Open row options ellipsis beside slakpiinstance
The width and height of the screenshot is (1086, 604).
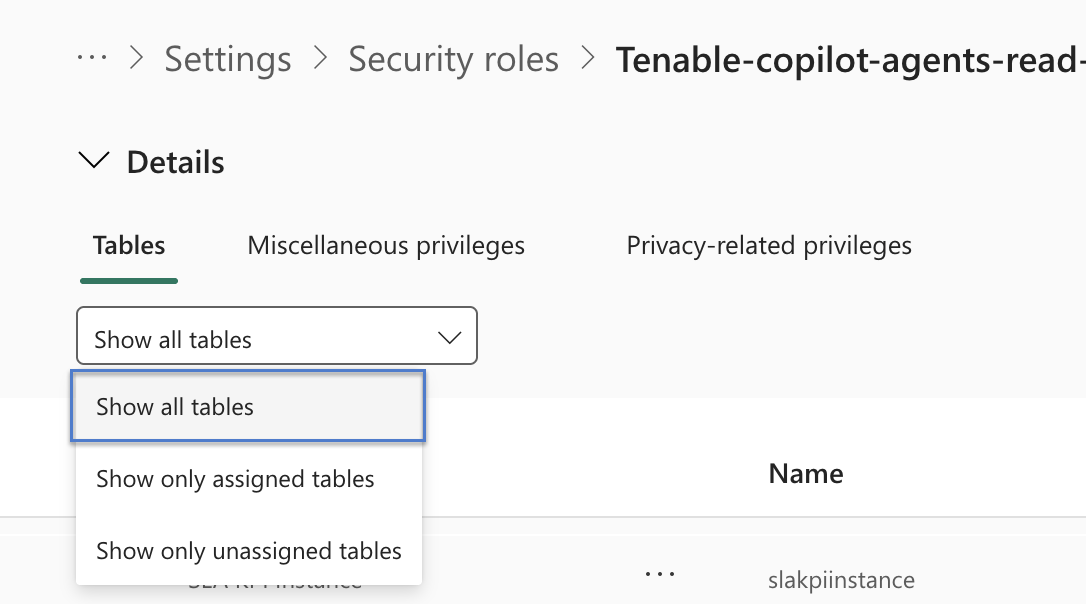[x=660, y=574]
